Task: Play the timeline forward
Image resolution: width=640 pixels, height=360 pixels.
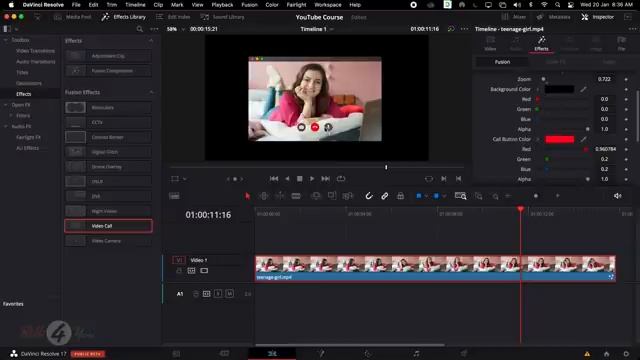Action: pyautogui.click(x=312, y=179)
